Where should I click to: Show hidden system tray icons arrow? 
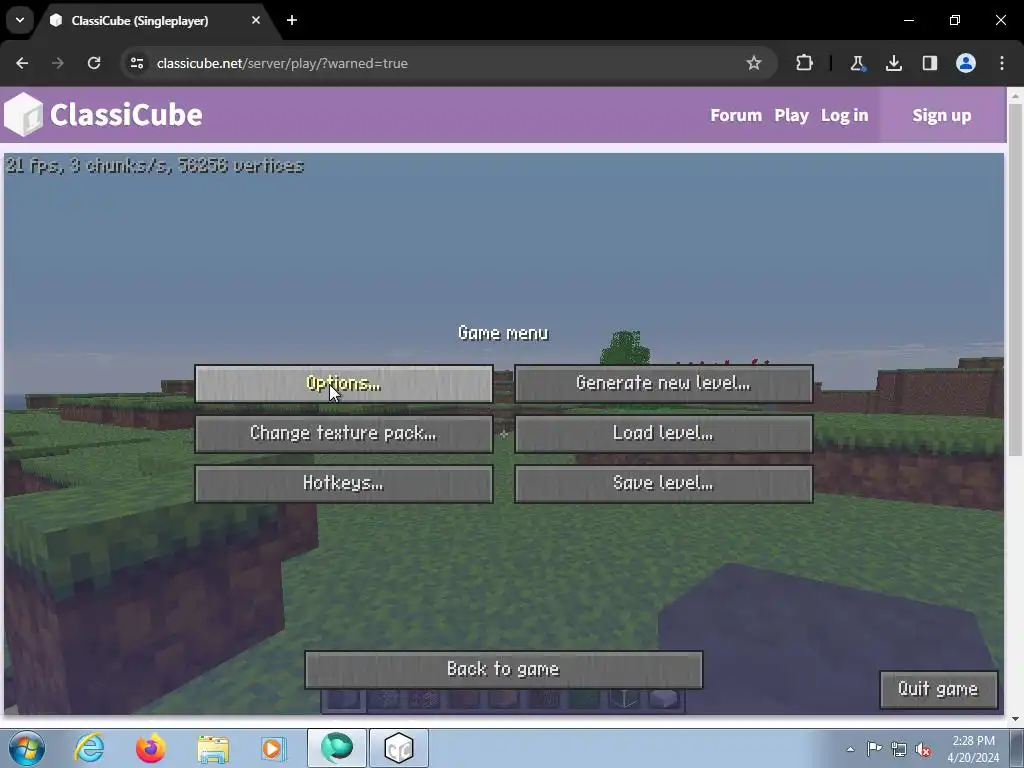[x=850, y=749]
